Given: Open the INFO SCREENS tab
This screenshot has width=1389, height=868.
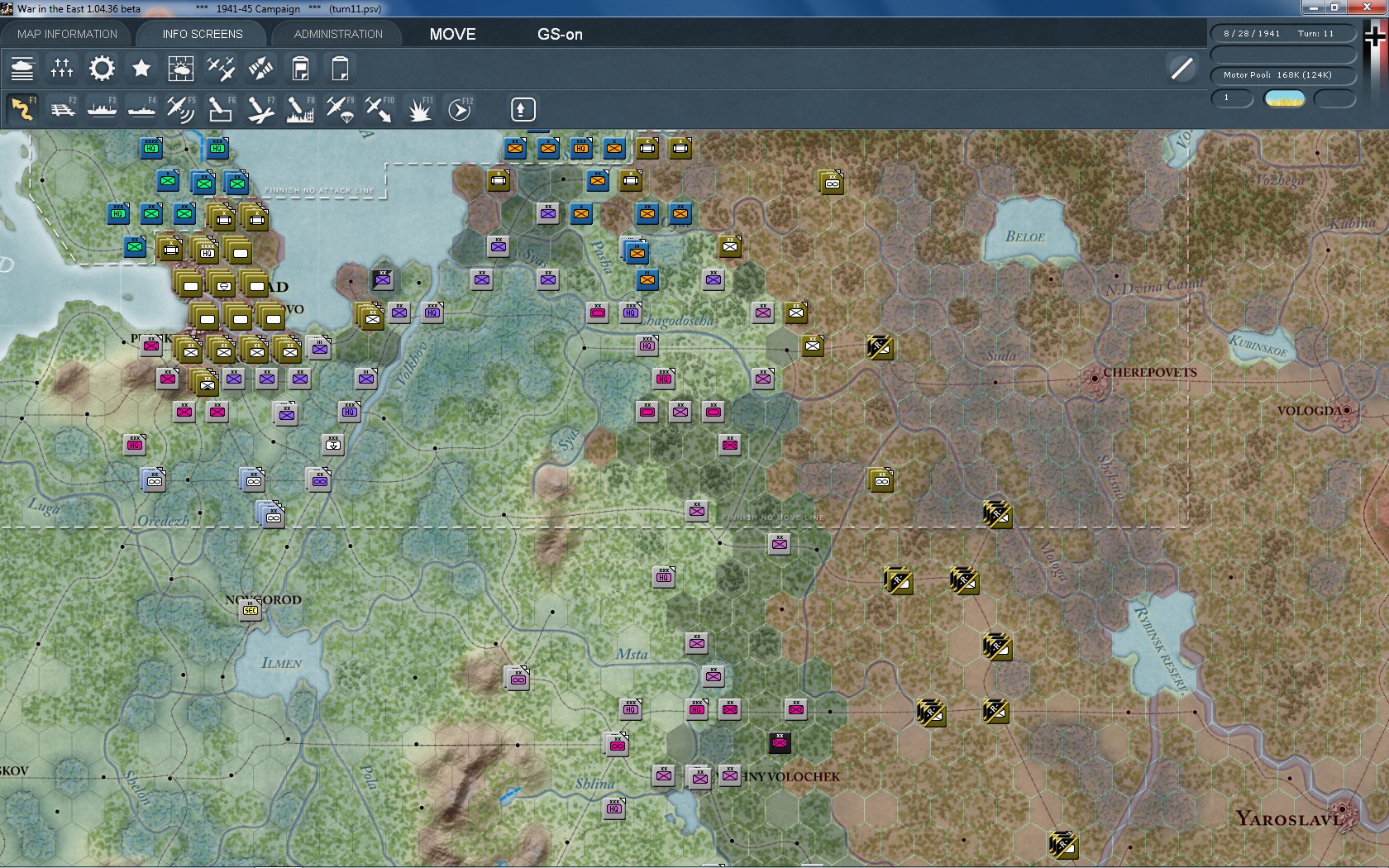Looking at the screenshot, I should (x=203, y=34).
